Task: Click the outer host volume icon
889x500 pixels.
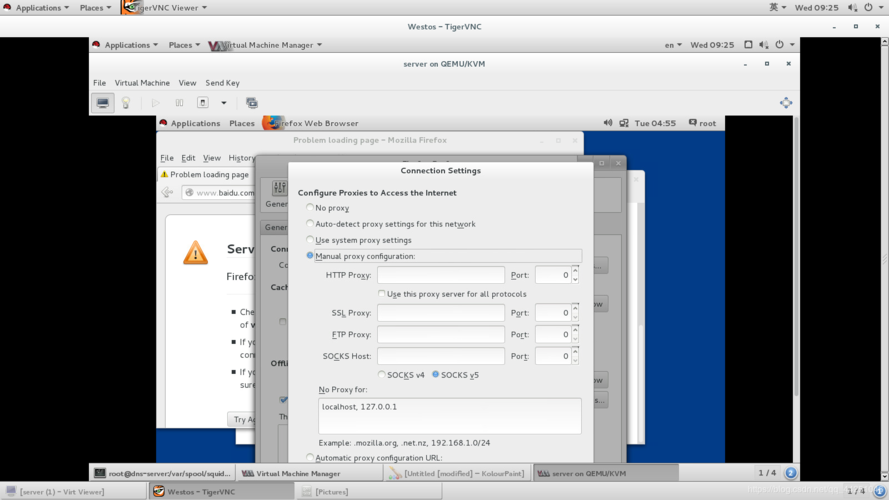Action: (852, 7)
